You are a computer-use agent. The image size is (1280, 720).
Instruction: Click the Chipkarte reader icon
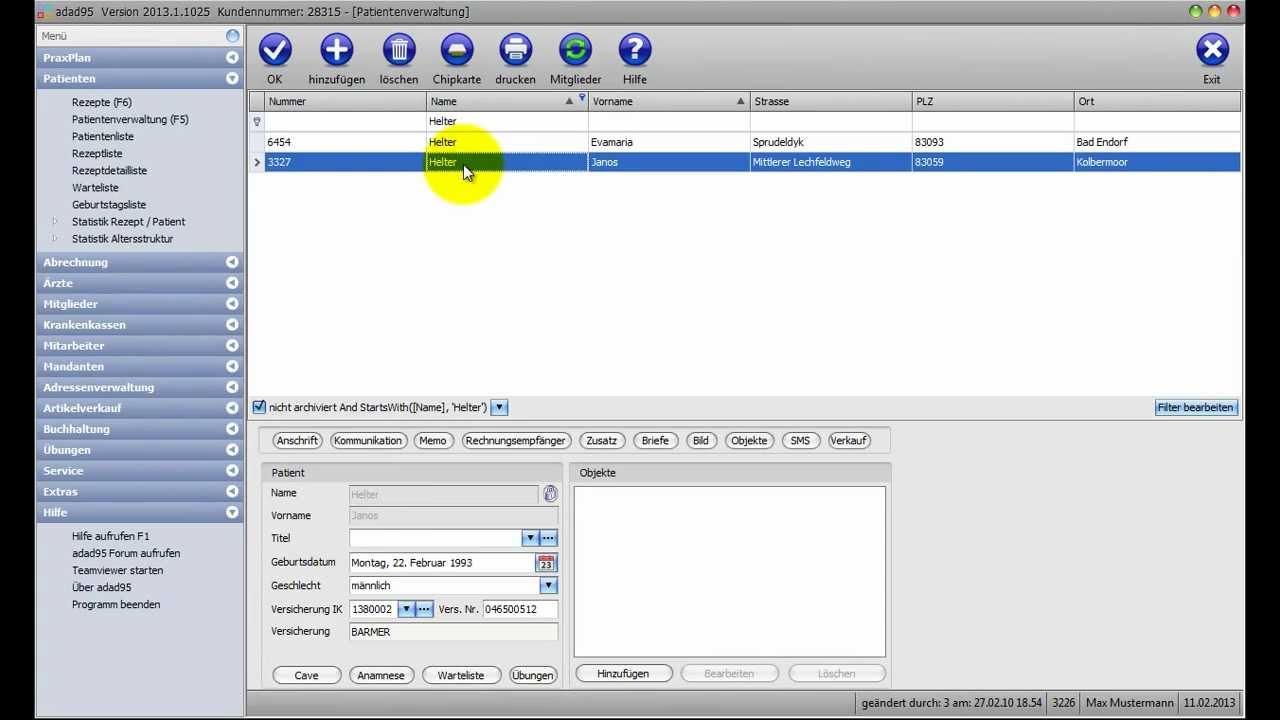[457, 50]
